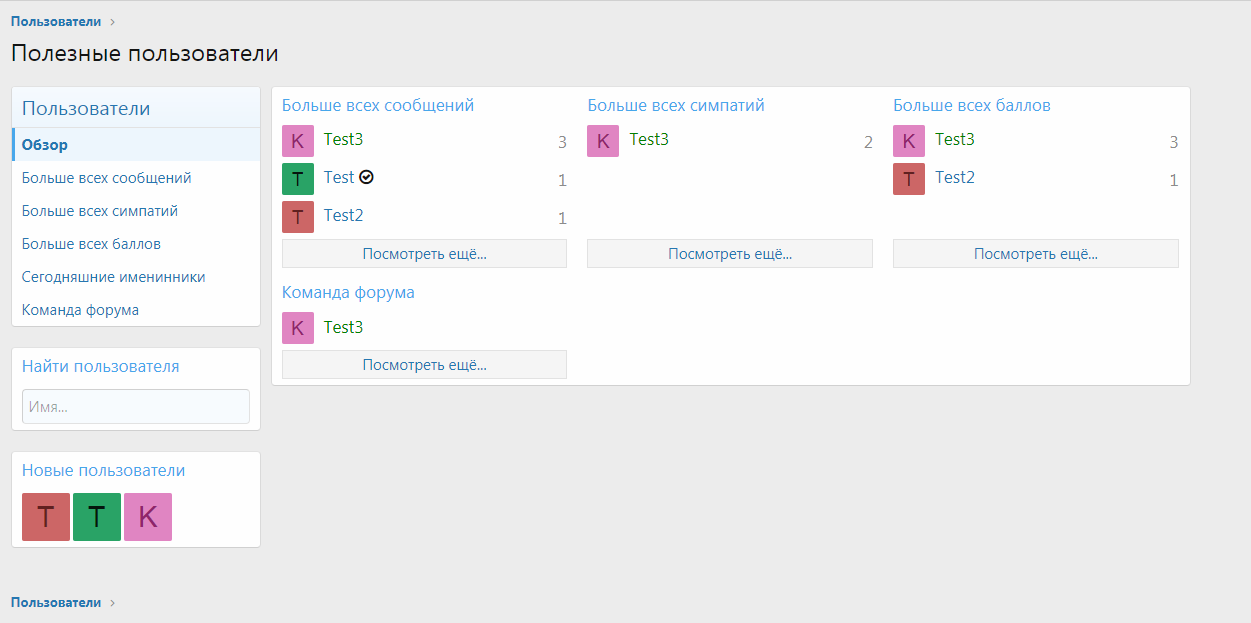The height and width of the screenshot is (623, 1251).
Task: Open red T avatar in Новые пользователи
Action: coord(46,517)
